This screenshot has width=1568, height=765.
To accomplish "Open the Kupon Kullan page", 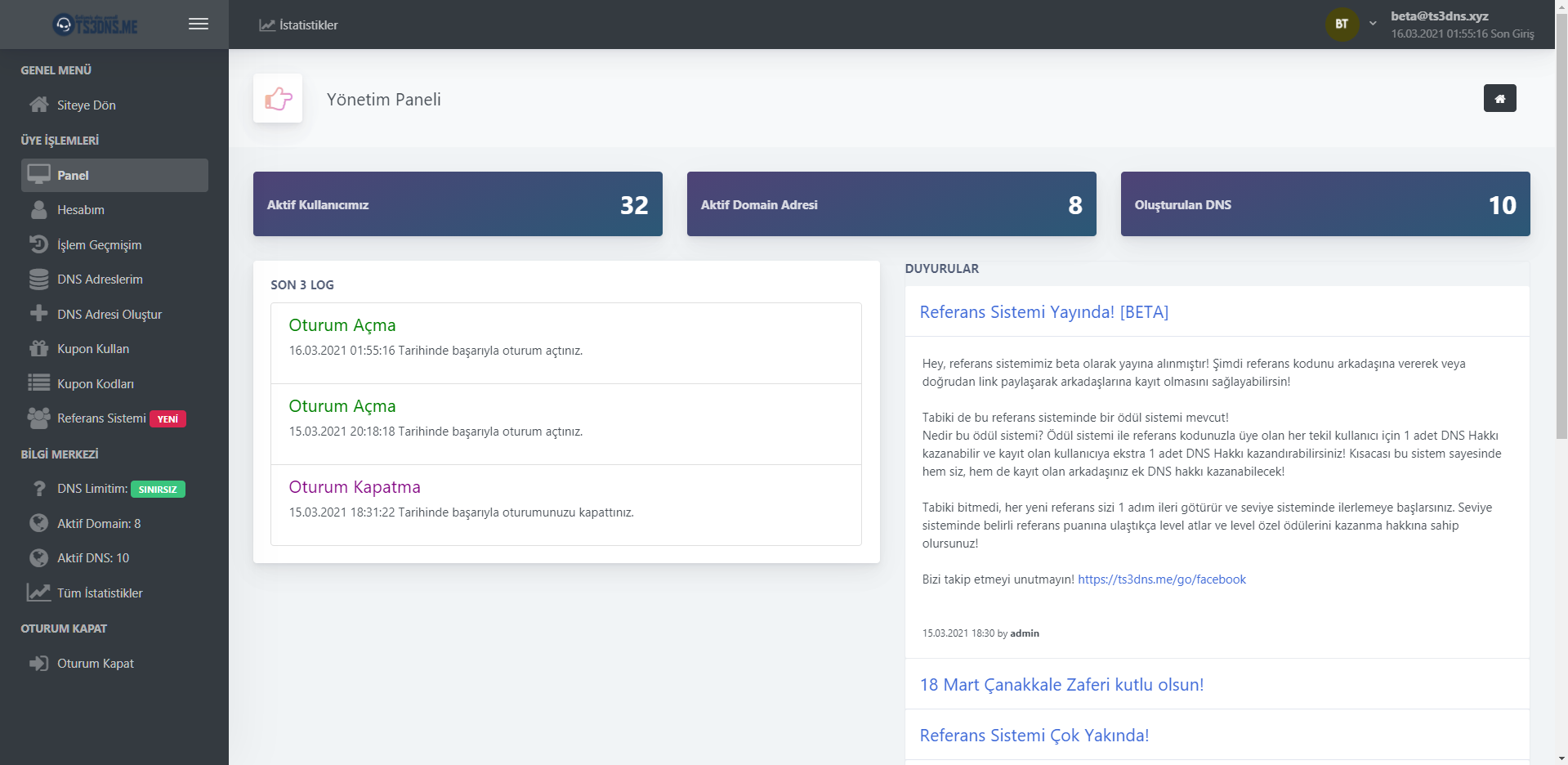I will (114, 349).
